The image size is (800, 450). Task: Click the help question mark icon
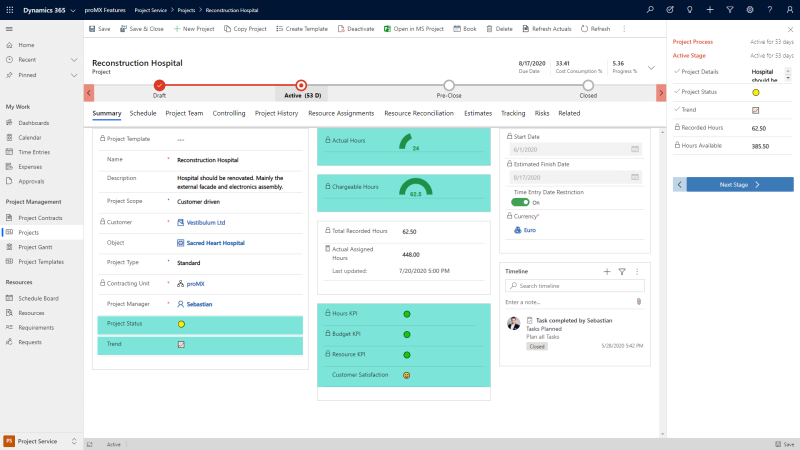(x=771, y=9)
